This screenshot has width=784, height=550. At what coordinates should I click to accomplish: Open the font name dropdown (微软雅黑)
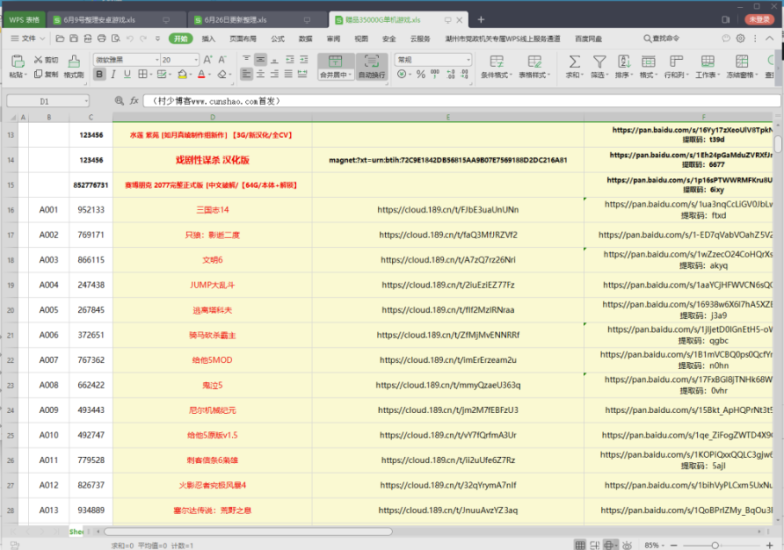point(122,60)
